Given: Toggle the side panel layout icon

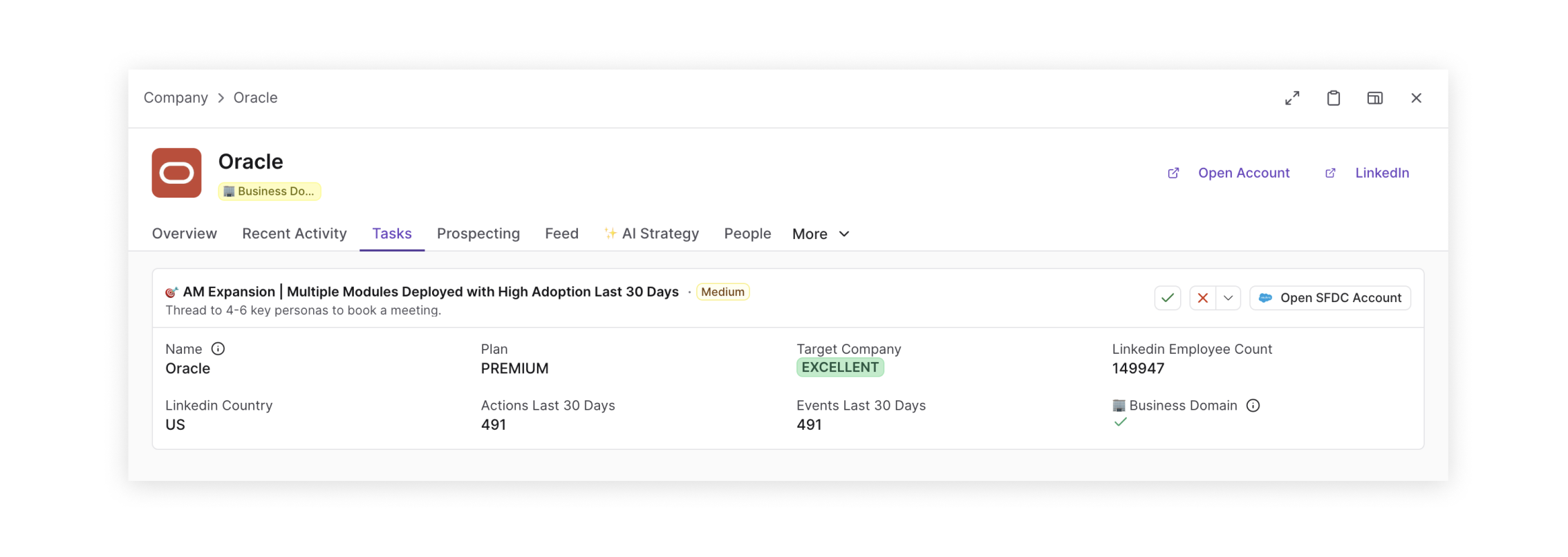Looking at the screenshot, I should pyautogui.click(x=1375, y=98).
